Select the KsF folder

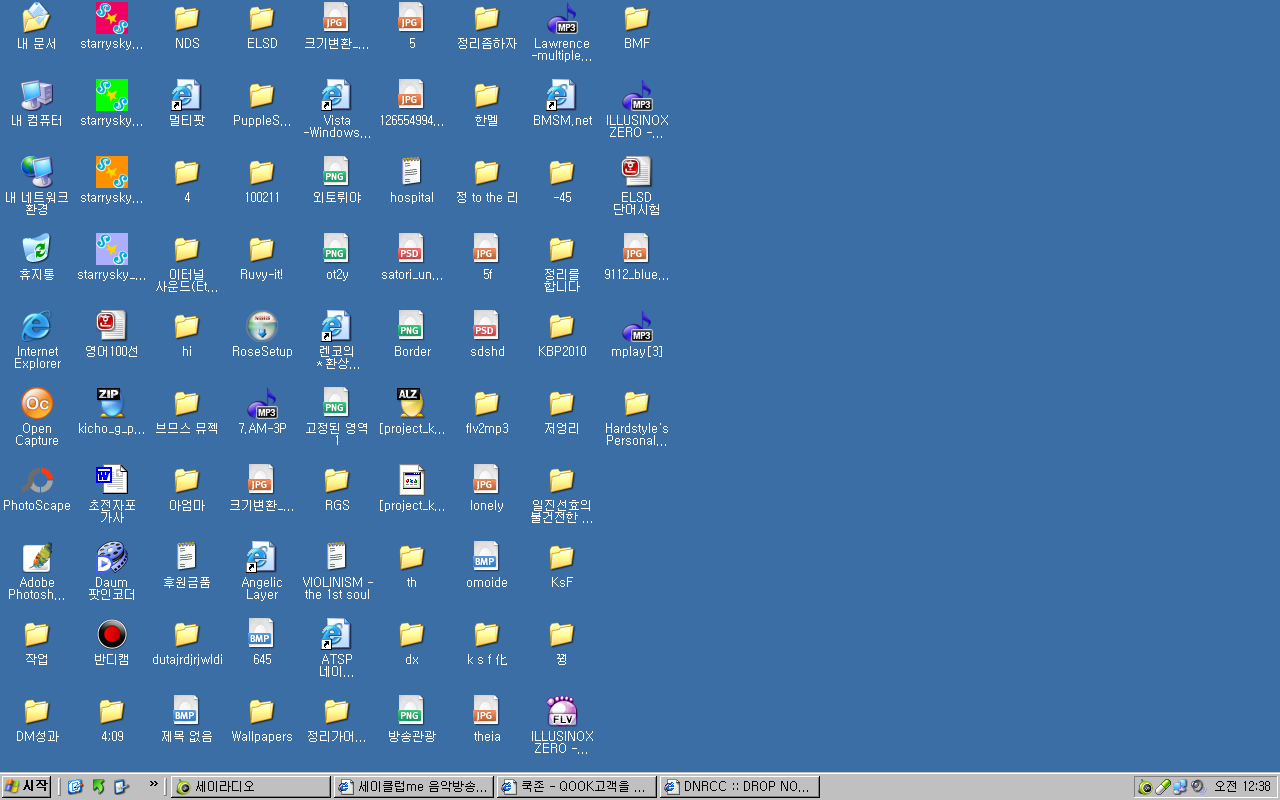(562, 558)
